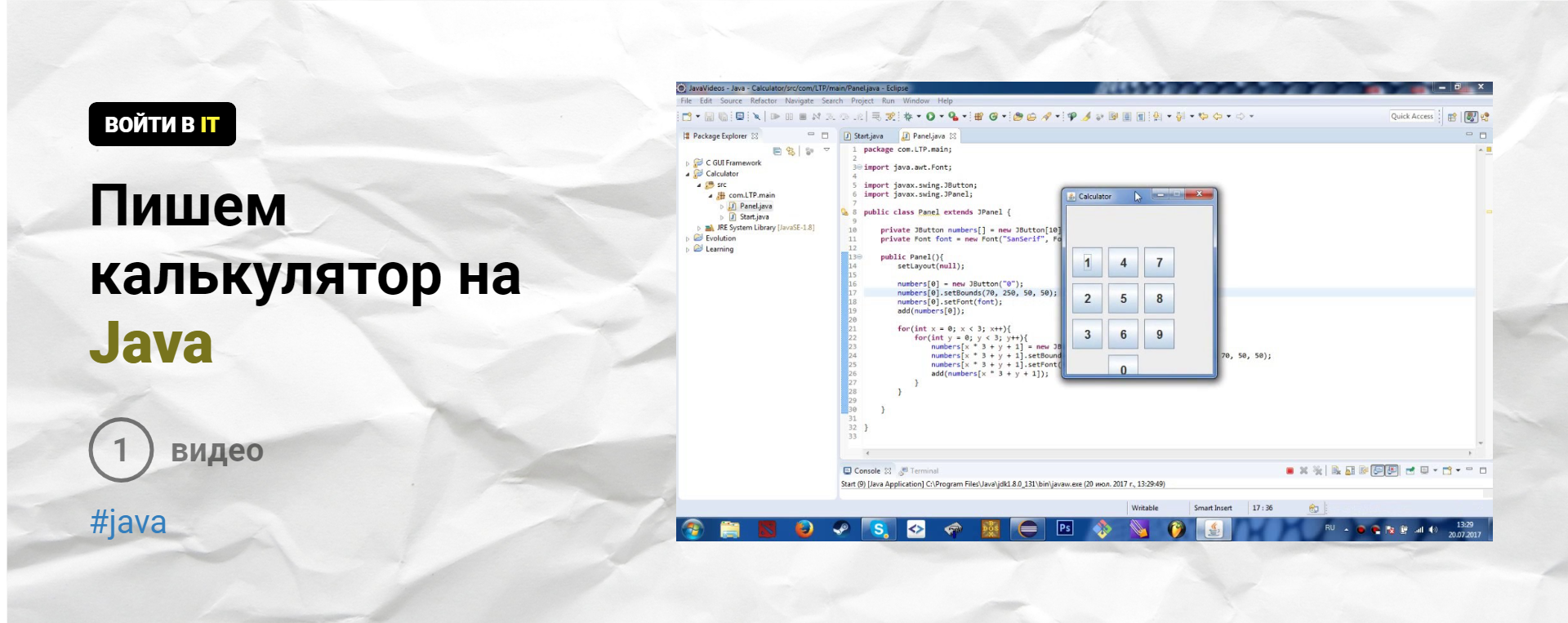Click the New Java Class icon

(993, 117)
